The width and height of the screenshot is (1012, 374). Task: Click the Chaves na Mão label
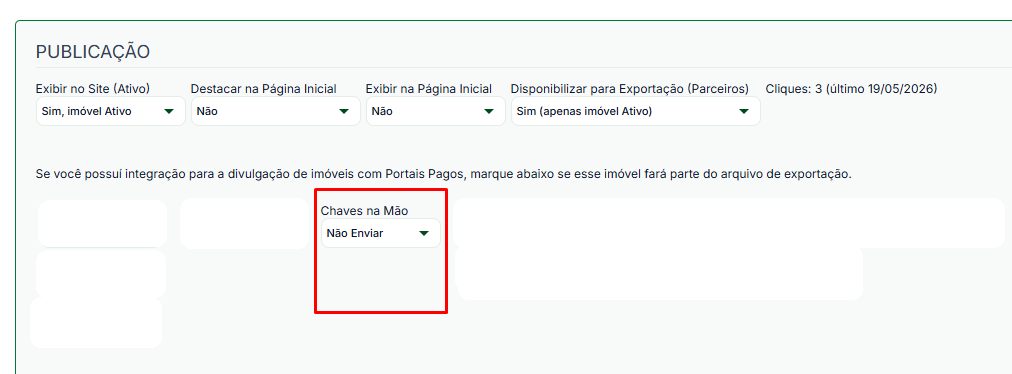point(365,211)
